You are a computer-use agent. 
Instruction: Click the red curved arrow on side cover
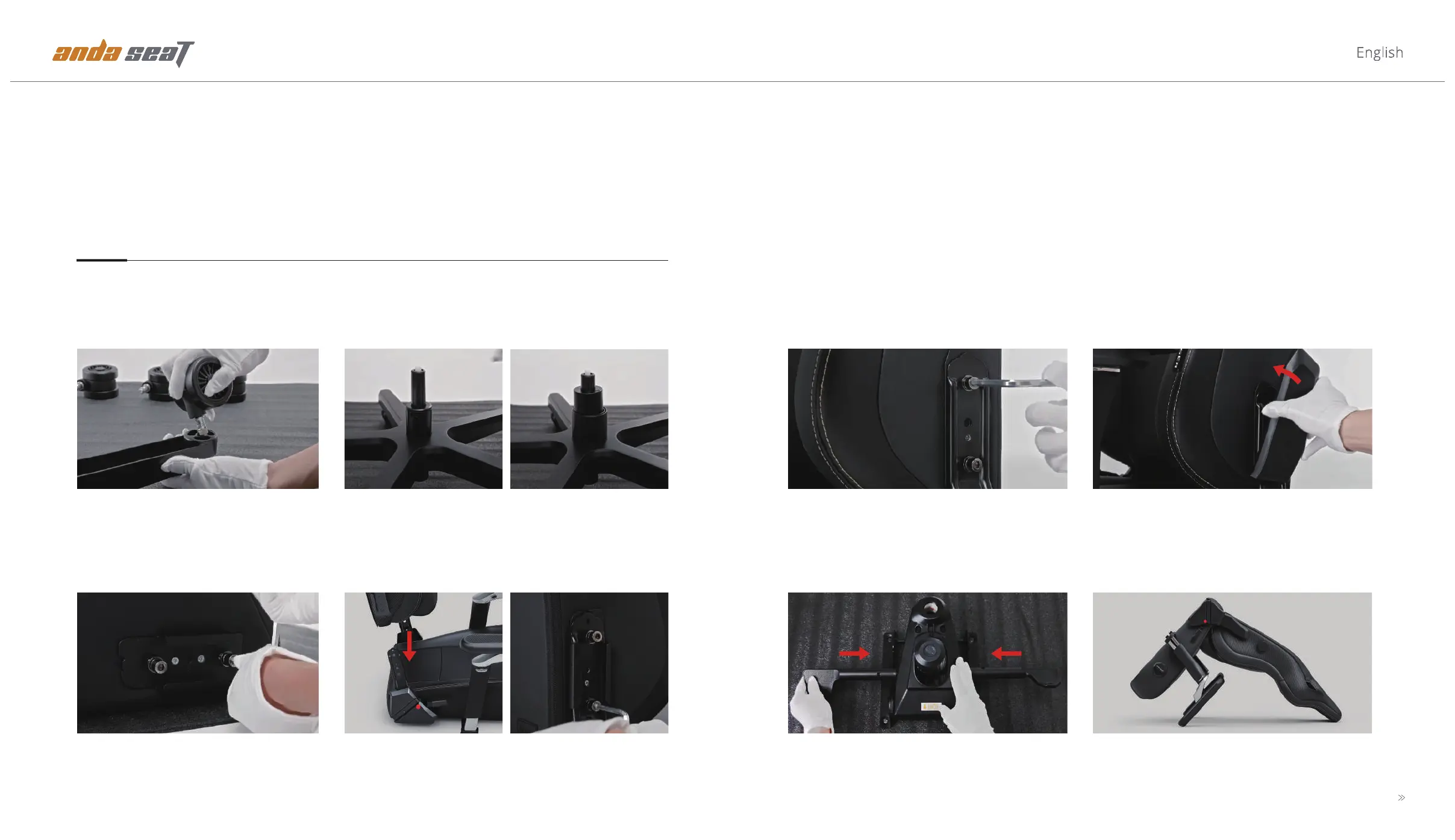pos(1286,374)
